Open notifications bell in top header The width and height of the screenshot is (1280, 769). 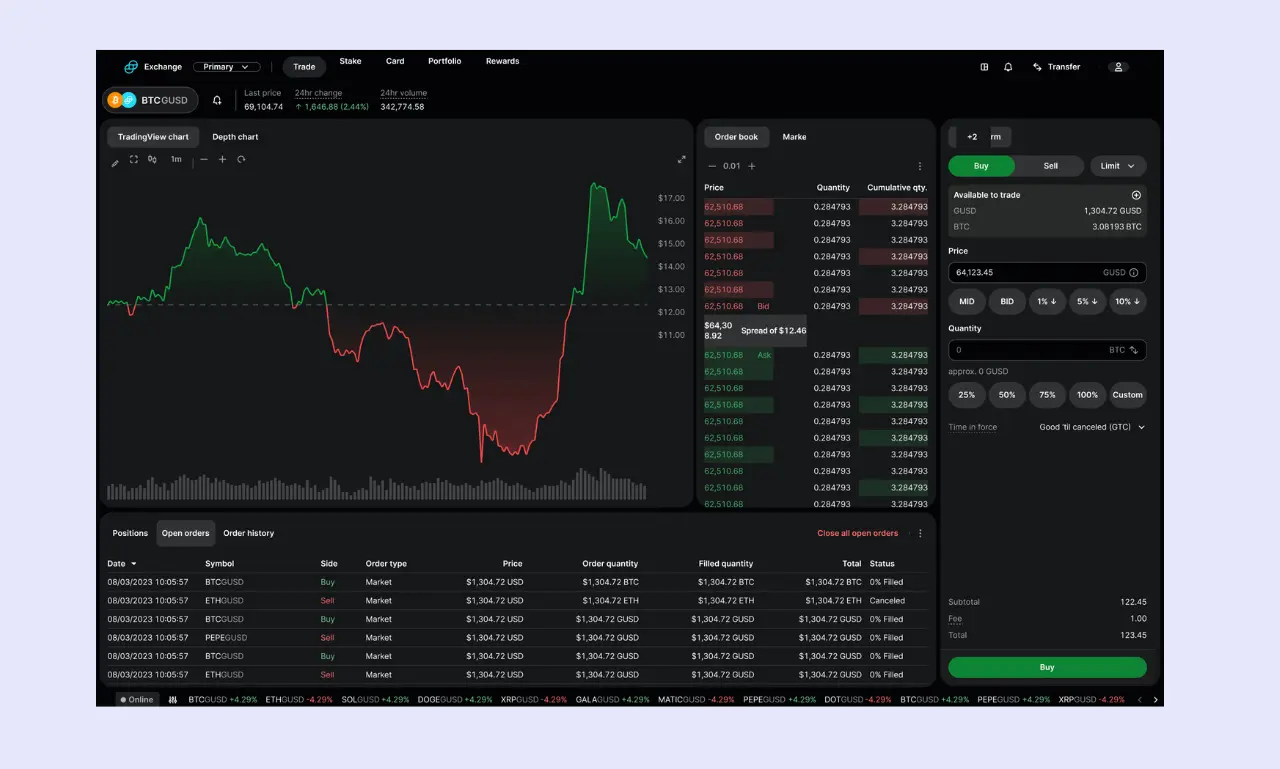1008,67
